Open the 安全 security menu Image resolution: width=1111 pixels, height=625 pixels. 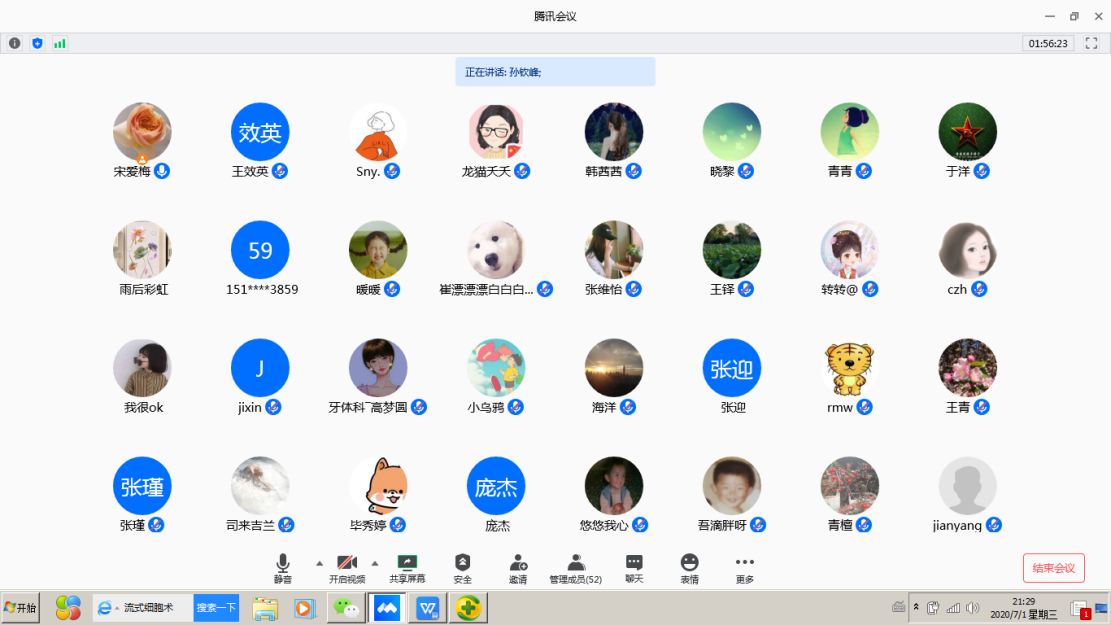click(463, 568)
